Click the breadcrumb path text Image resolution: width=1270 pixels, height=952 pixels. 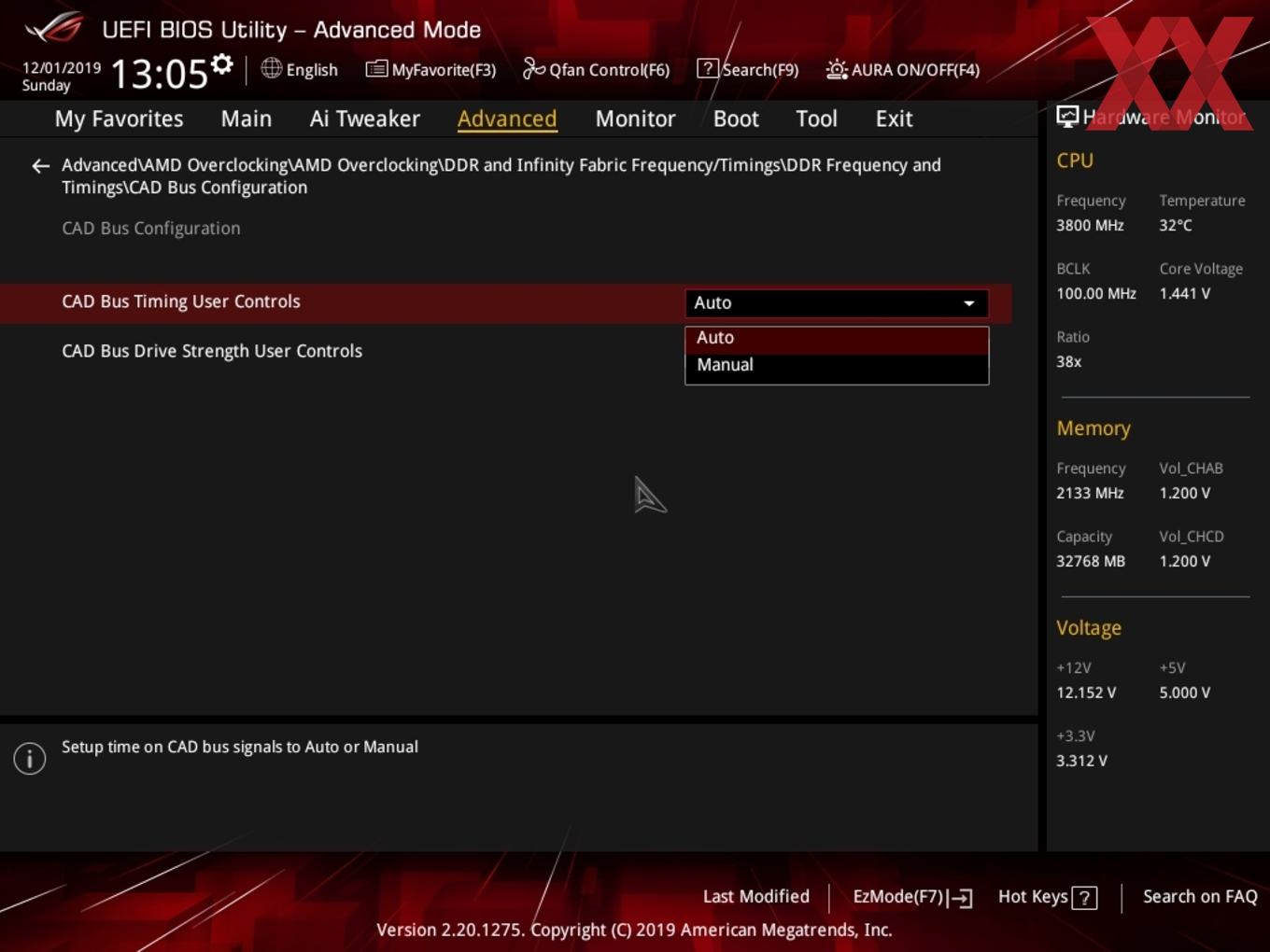[501, 176]
